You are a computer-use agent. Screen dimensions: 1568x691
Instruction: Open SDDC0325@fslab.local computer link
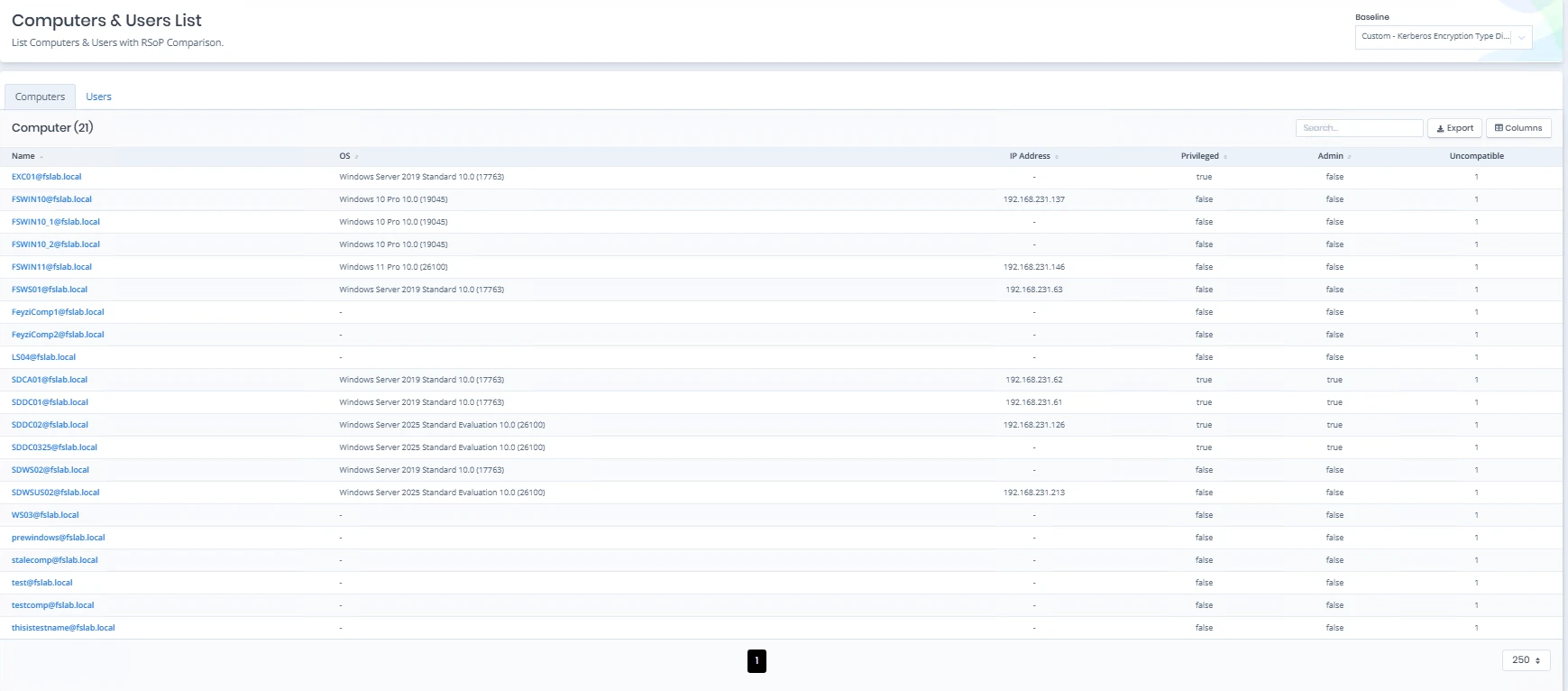coord(54,447)
